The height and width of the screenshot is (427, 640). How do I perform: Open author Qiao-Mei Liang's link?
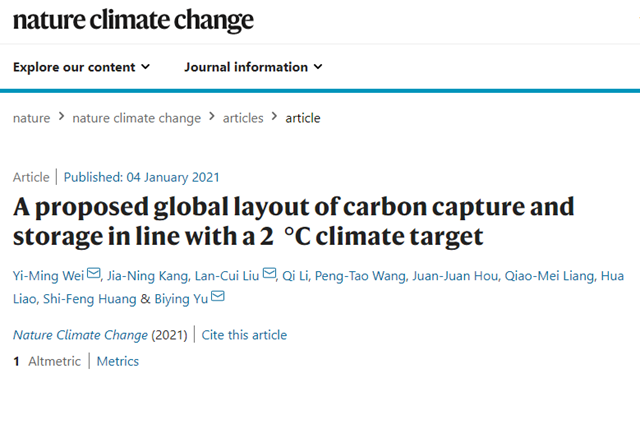[x=549, y=276]
